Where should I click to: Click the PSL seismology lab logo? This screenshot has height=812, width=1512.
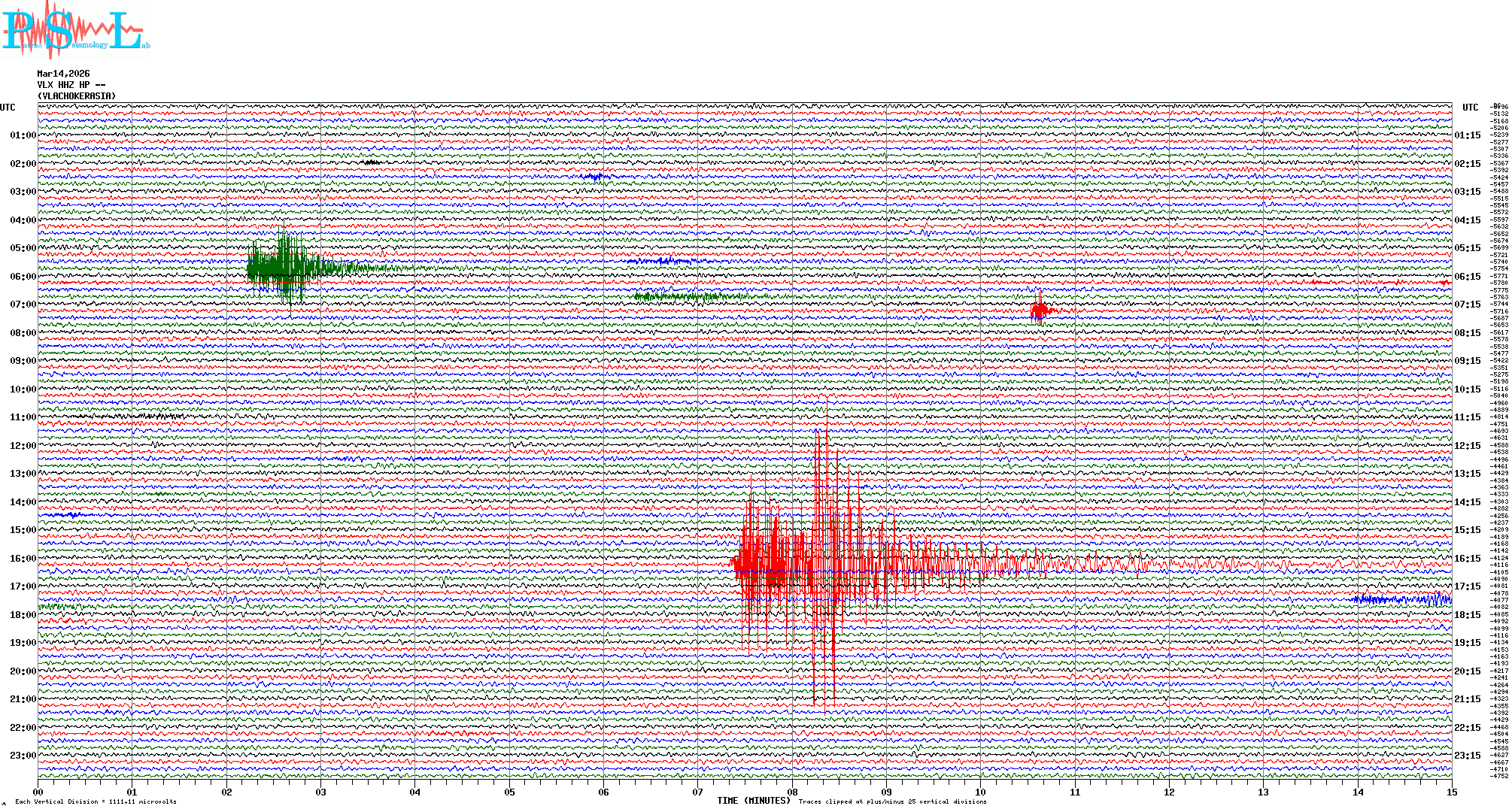pos(75,30)
